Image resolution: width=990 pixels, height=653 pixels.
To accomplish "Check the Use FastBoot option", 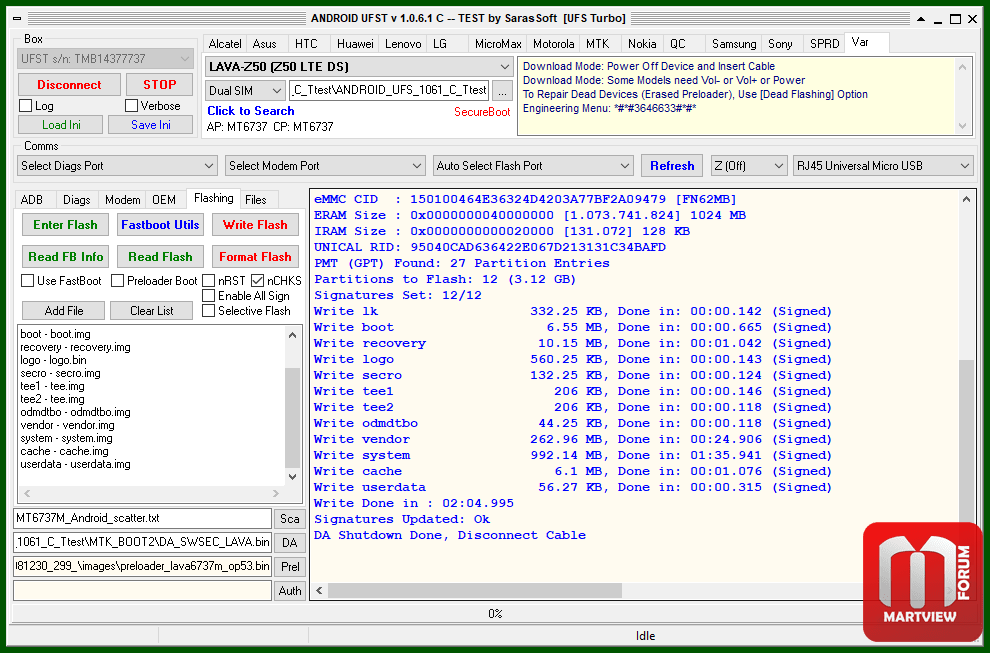I will click(x=27, y=280).
